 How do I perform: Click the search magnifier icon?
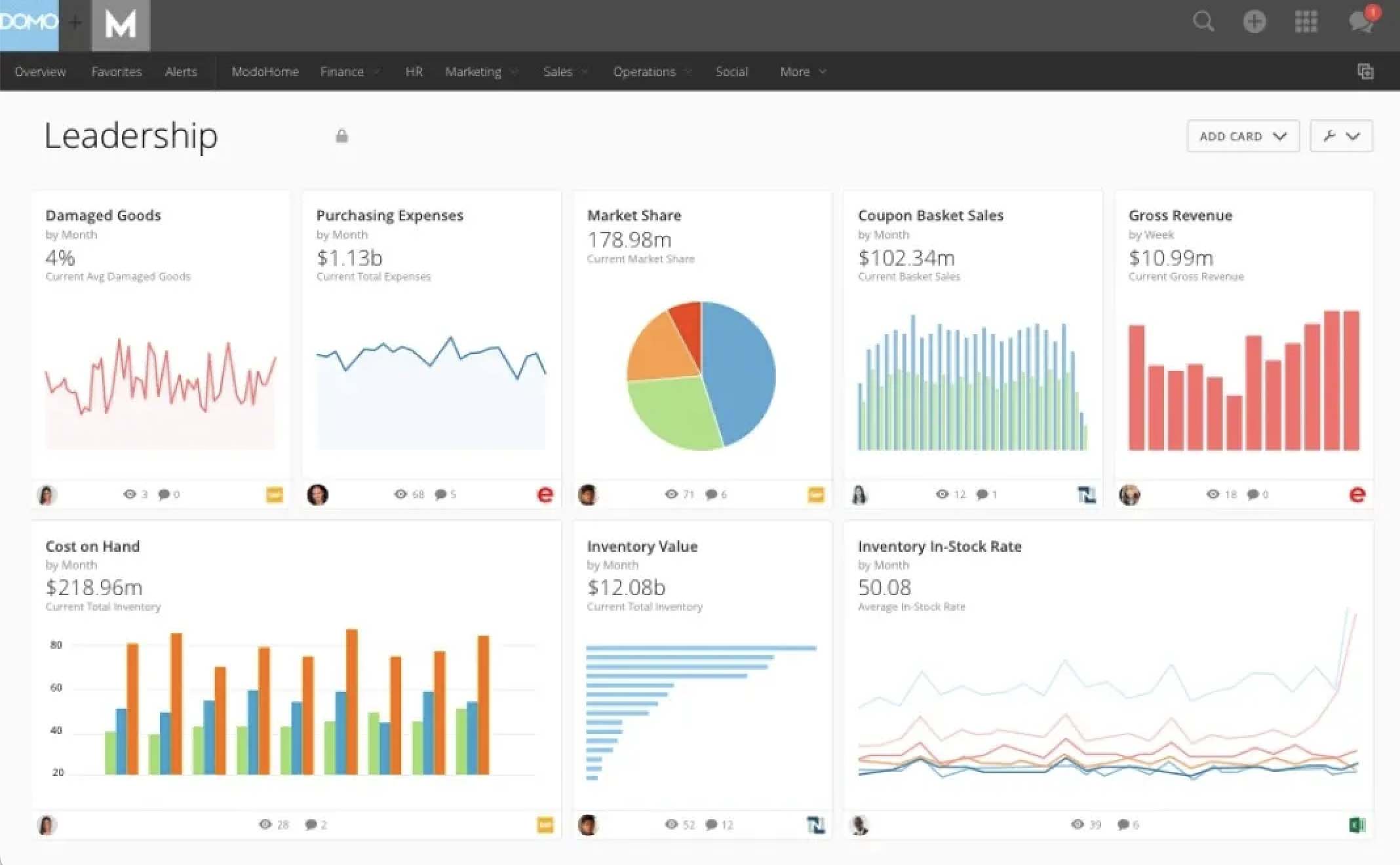point(1203,22)
